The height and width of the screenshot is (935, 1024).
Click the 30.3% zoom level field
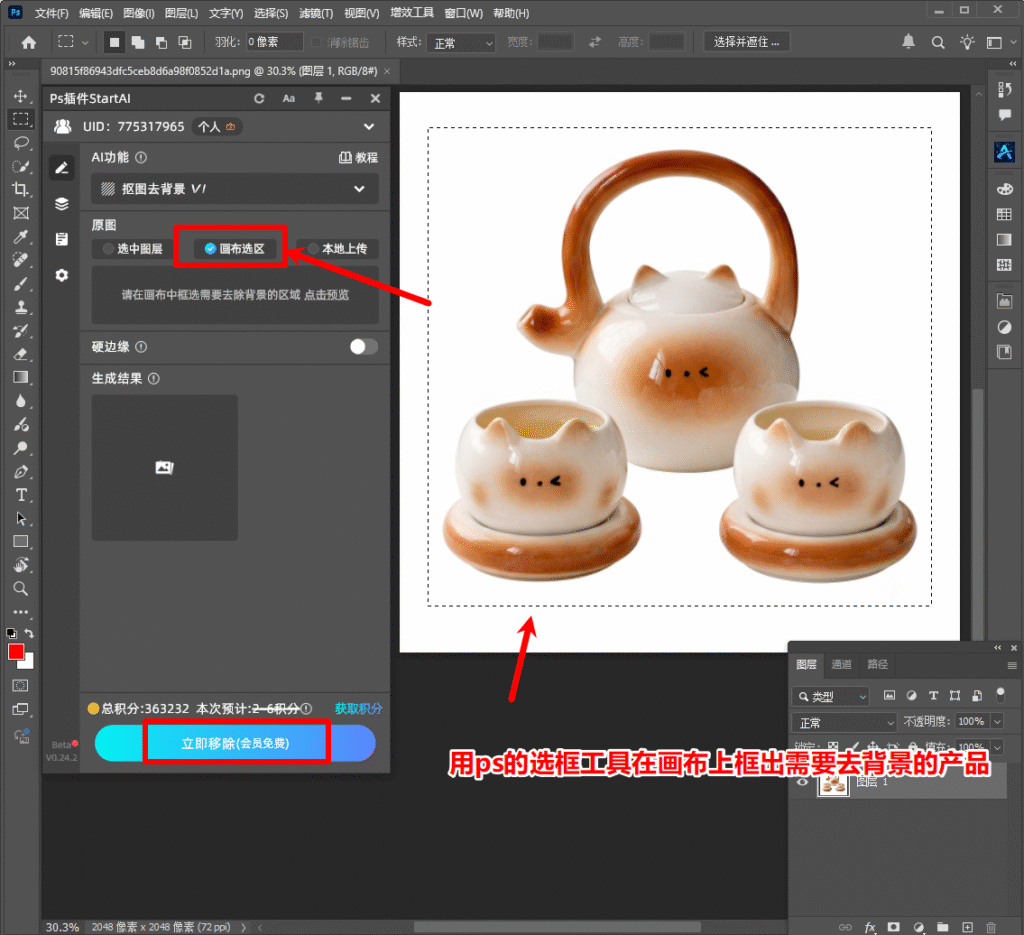[x=62, y=927]
